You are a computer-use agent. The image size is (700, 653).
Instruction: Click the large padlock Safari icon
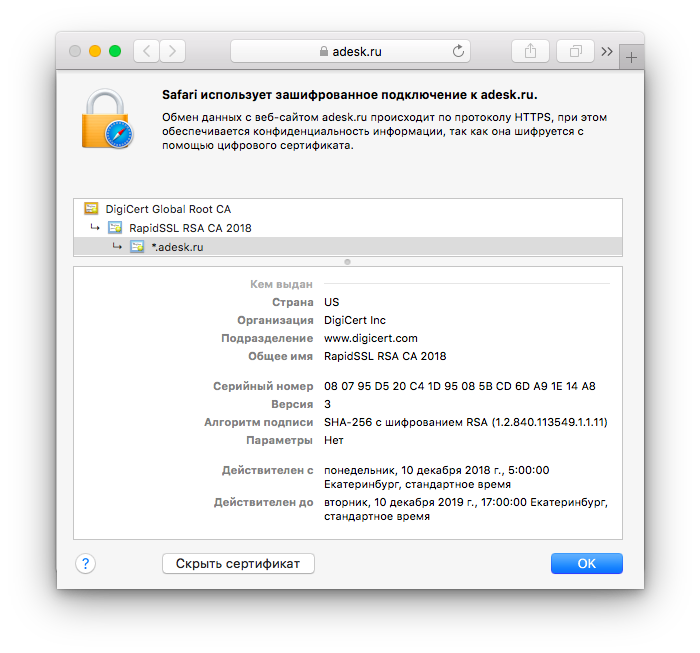tap(107, 119)
